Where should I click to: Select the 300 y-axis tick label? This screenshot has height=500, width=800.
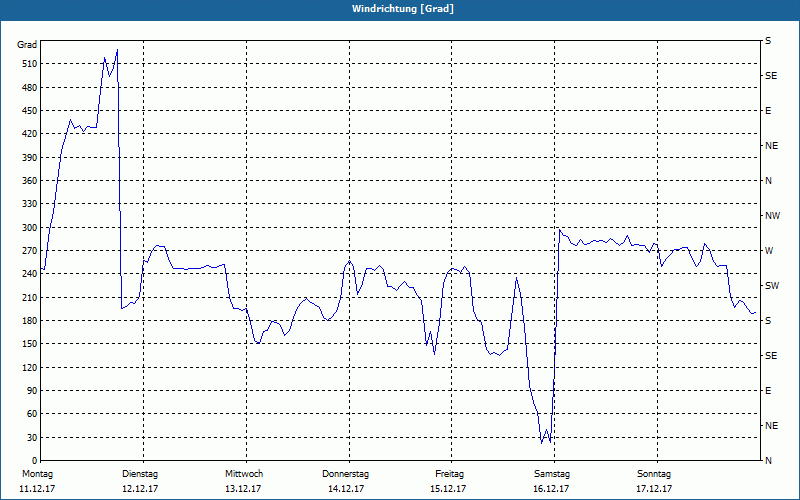29,228
